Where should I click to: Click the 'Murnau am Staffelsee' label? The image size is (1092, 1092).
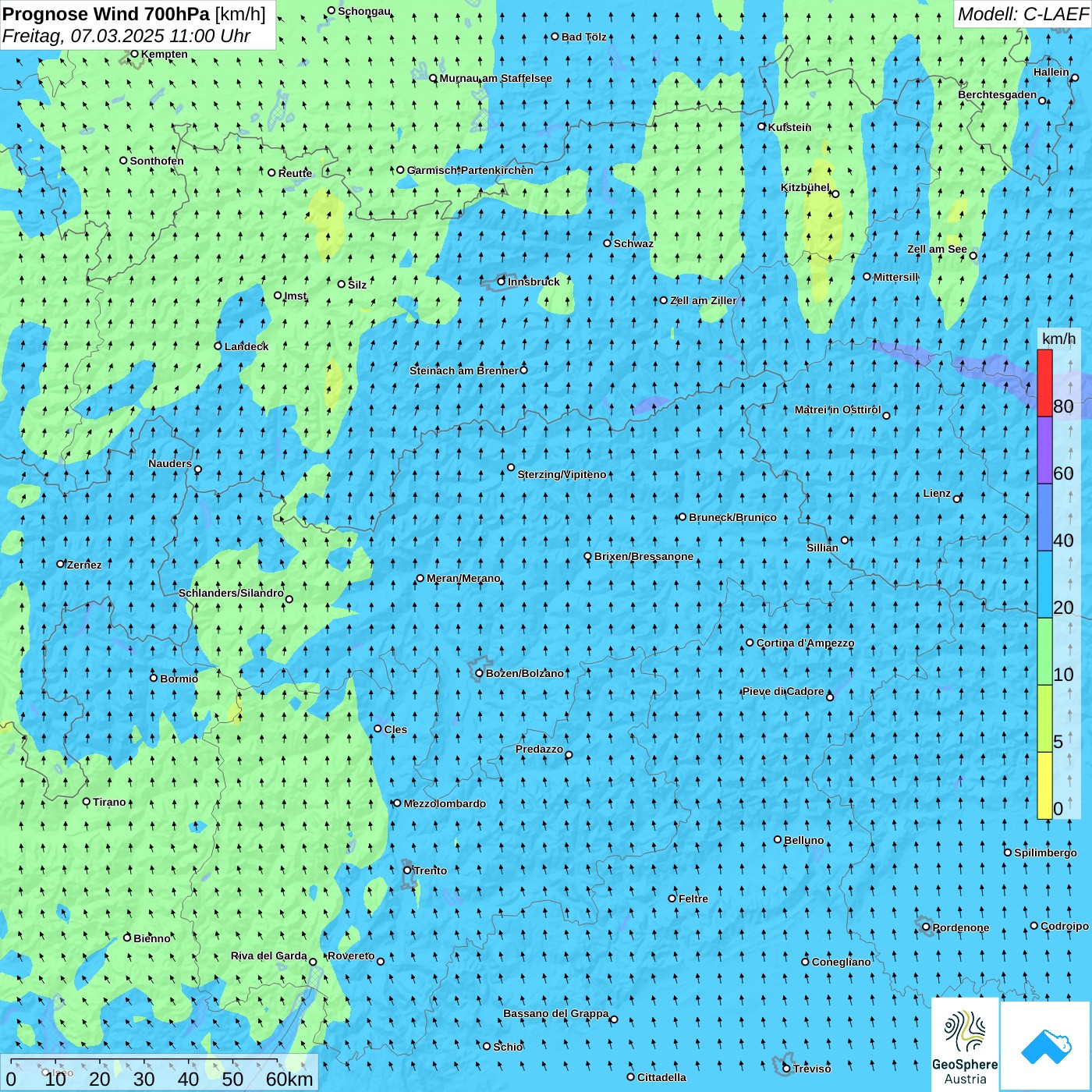pyautogui.click(x=495, y=78)
